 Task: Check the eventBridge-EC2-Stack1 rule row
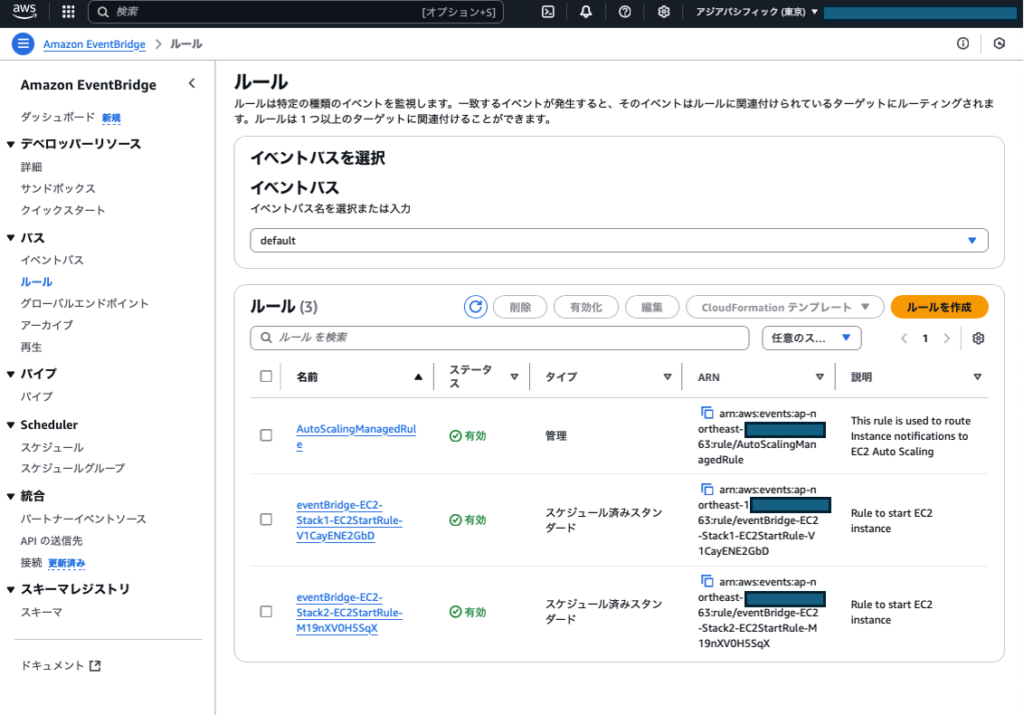pos(266,520)
